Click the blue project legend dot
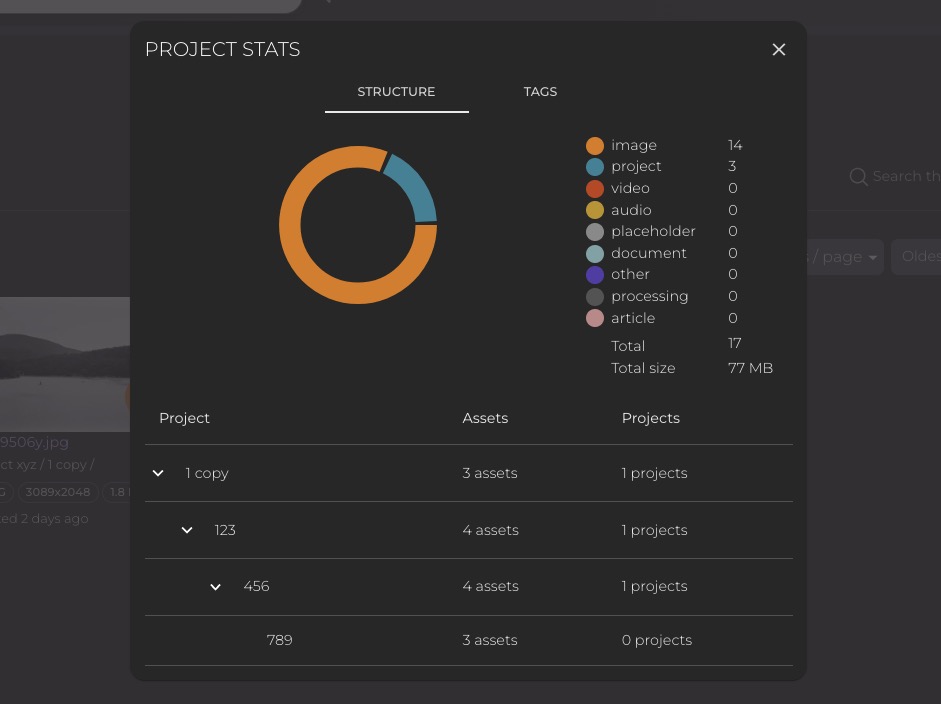The width and height of the screenshot is (941, 704). 595,167
